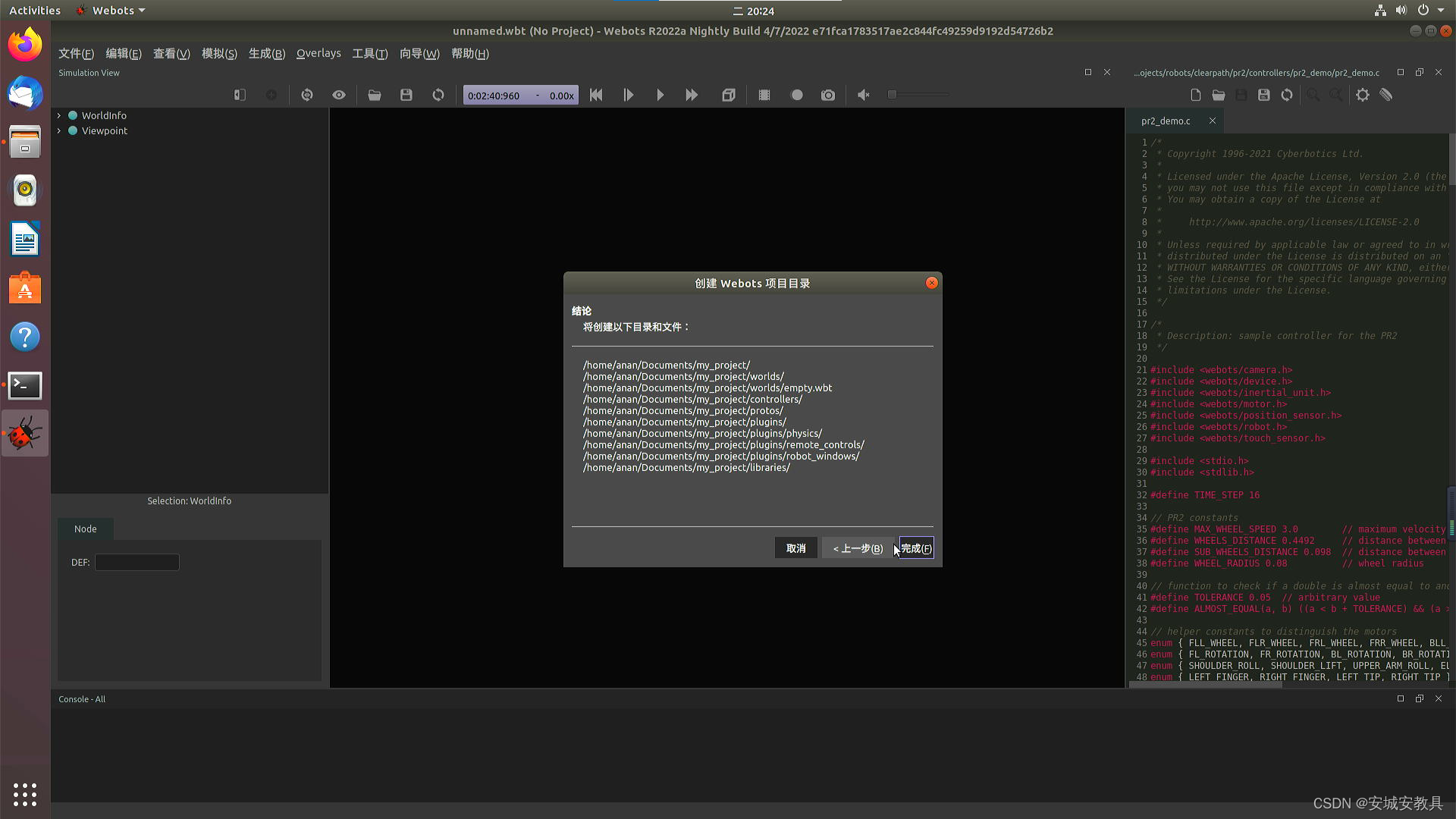
Task: Click the worlds/empty.wbt path line in the dialog
Action: [707, 388]
